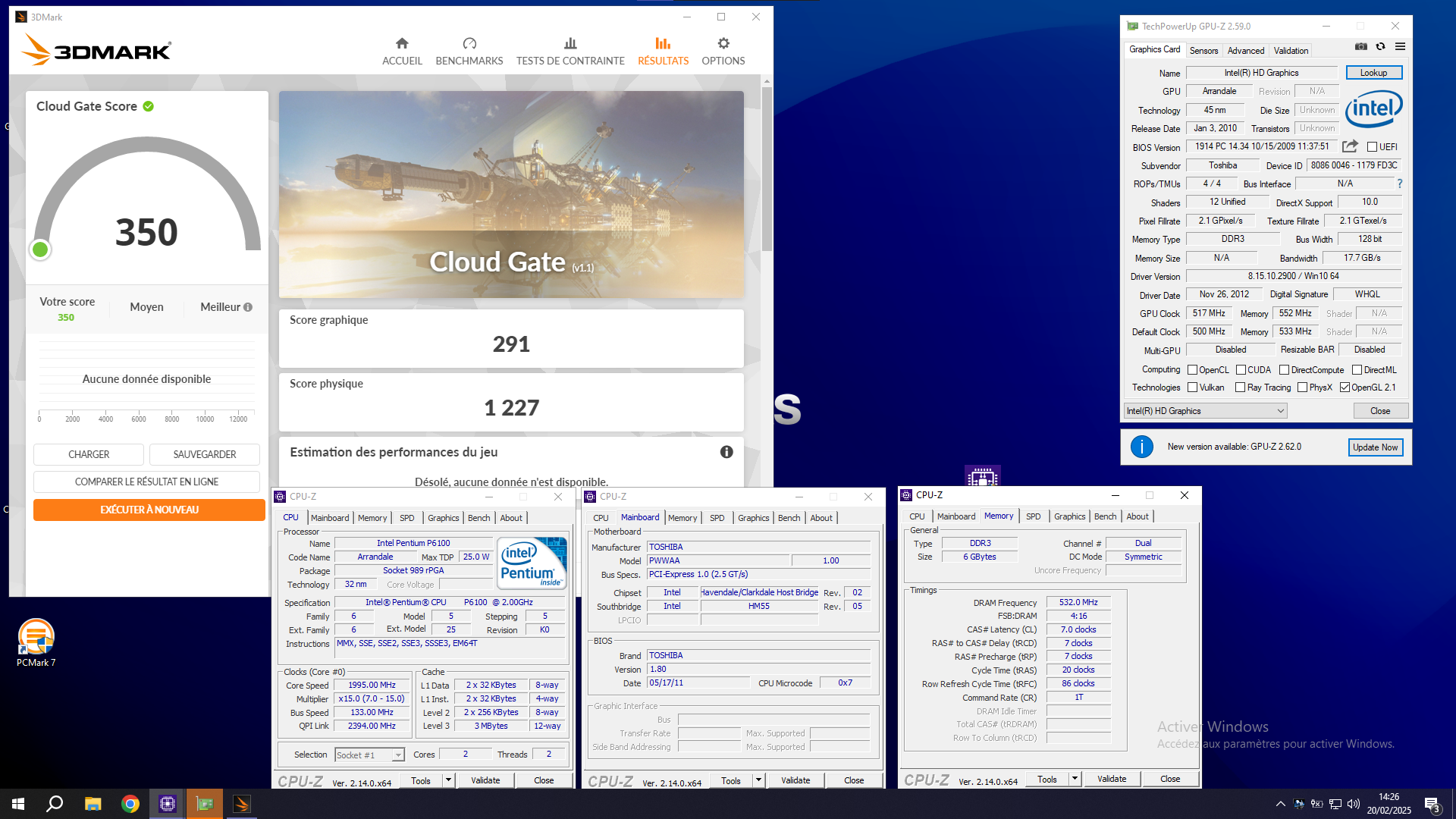
Task: Select the Bench tab in the CPU-Z Mainboard window
Action: point(789,518)
